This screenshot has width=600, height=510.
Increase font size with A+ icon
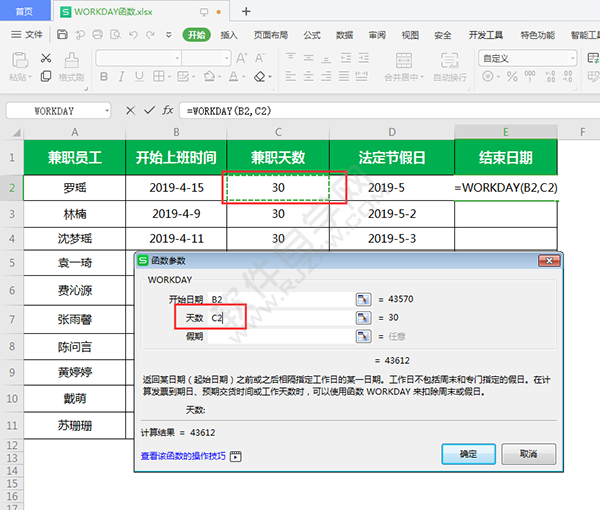click(x=241, y=58)
